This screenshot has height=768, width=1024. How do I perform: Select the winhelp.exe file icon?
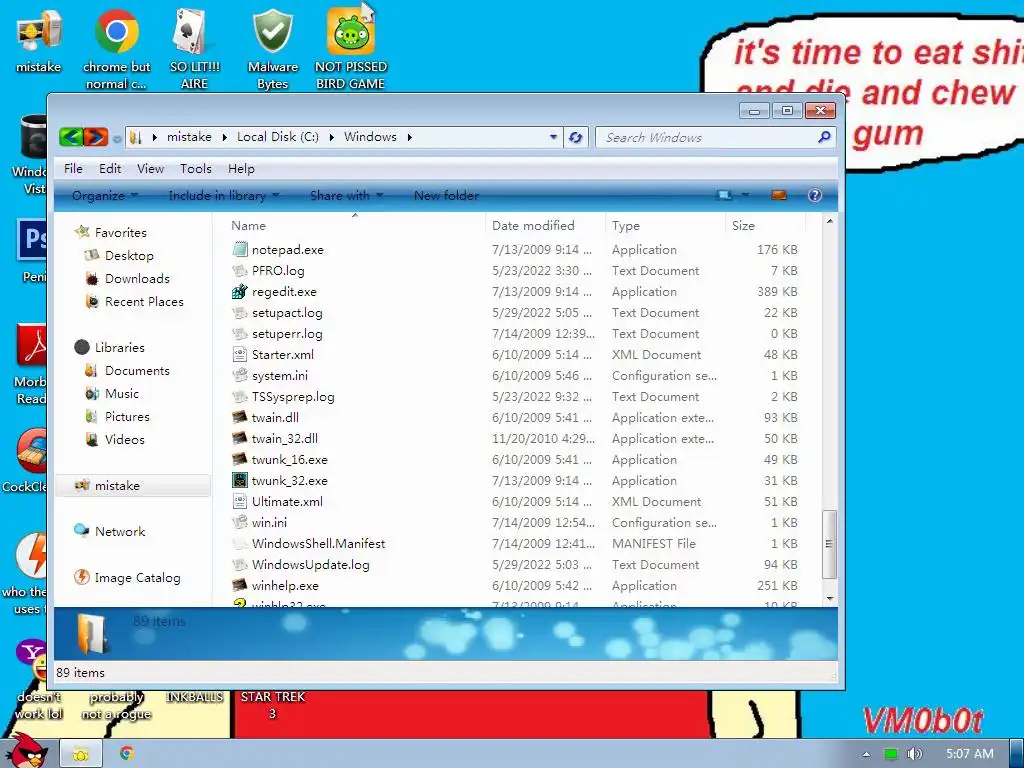coord(240,586)
